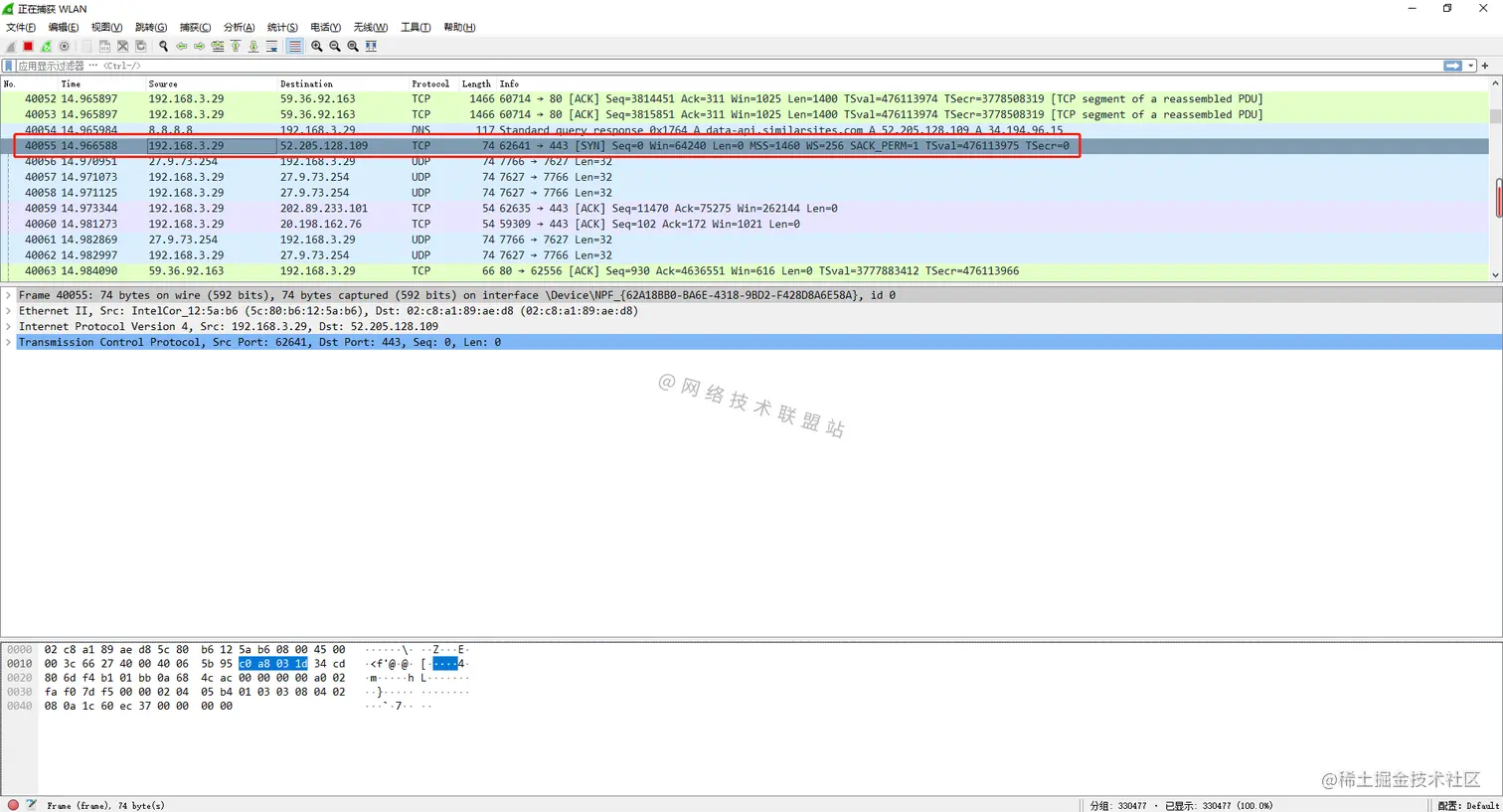Expand the Frame 40055 details row
The image size is (1503, 812).
pos(9,295)
